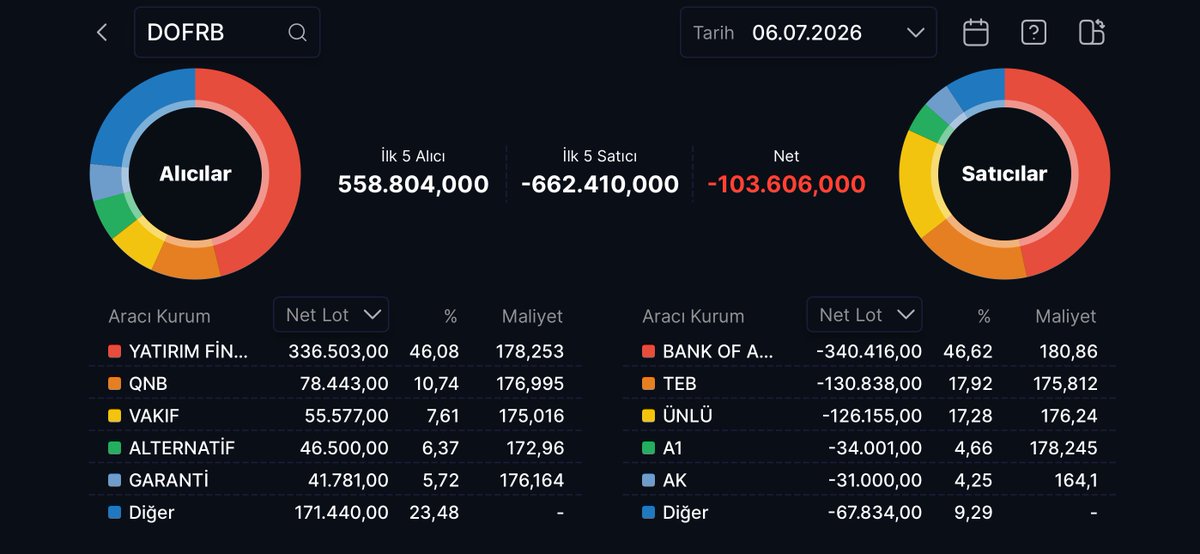This screenshot has width=1200, height=554.
Task: Select the green ALTERNATİF color swatch
Action: point(114,448)
